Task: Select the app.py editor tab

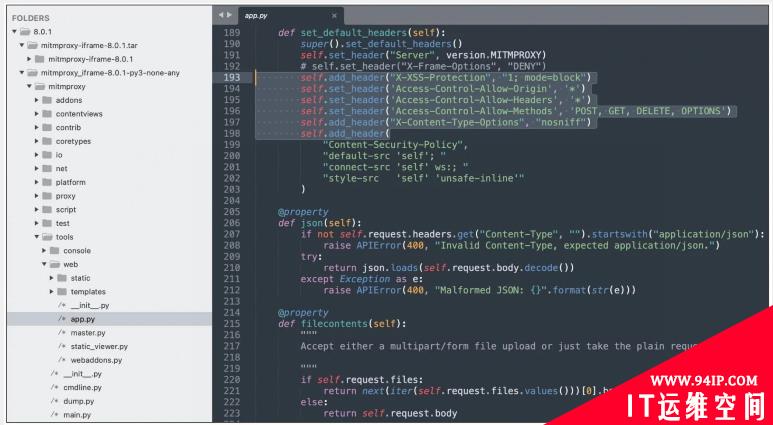Action: point(291,16)
